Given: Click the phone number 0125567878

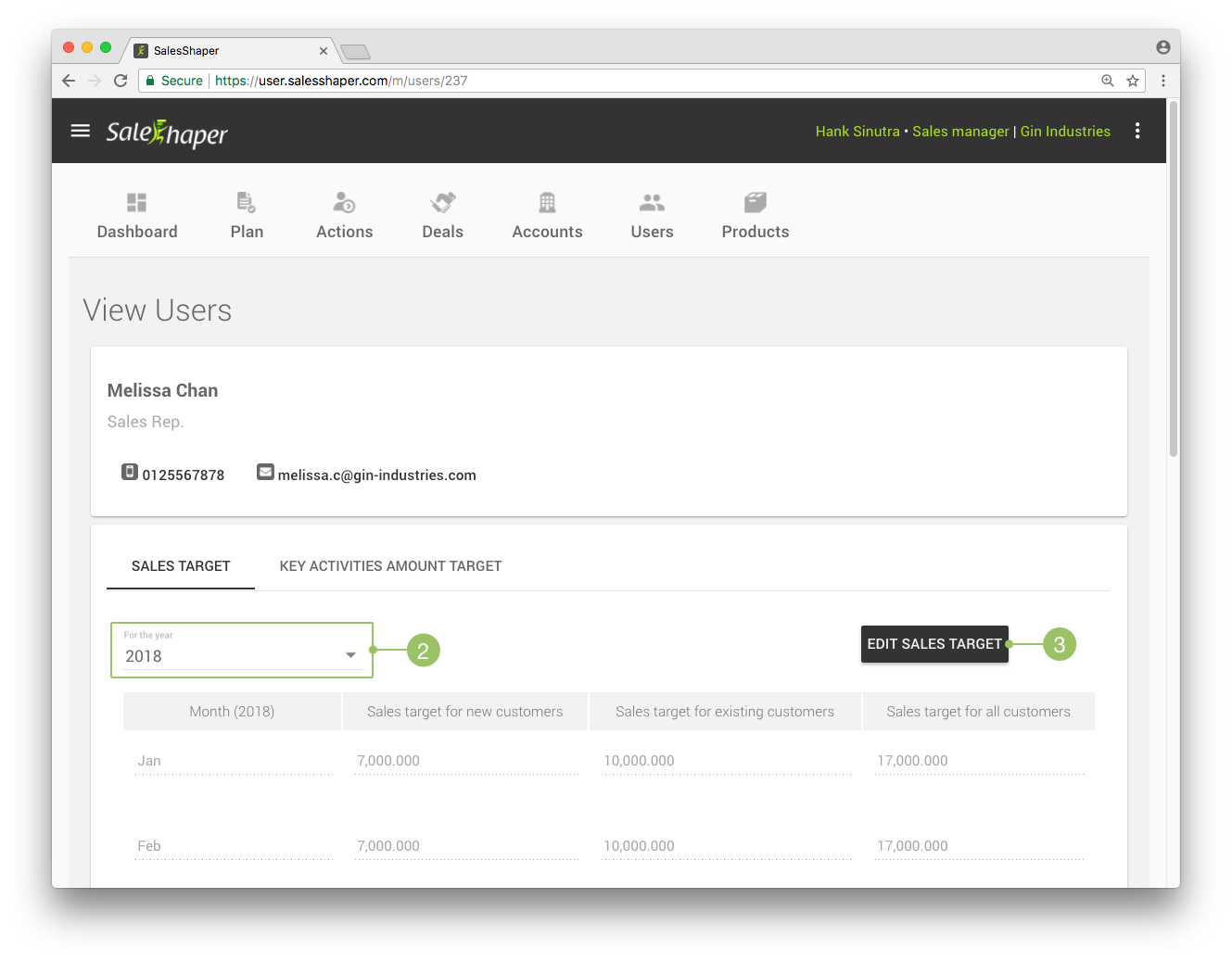Looking at the screenshot, I should tap(184, 475).
